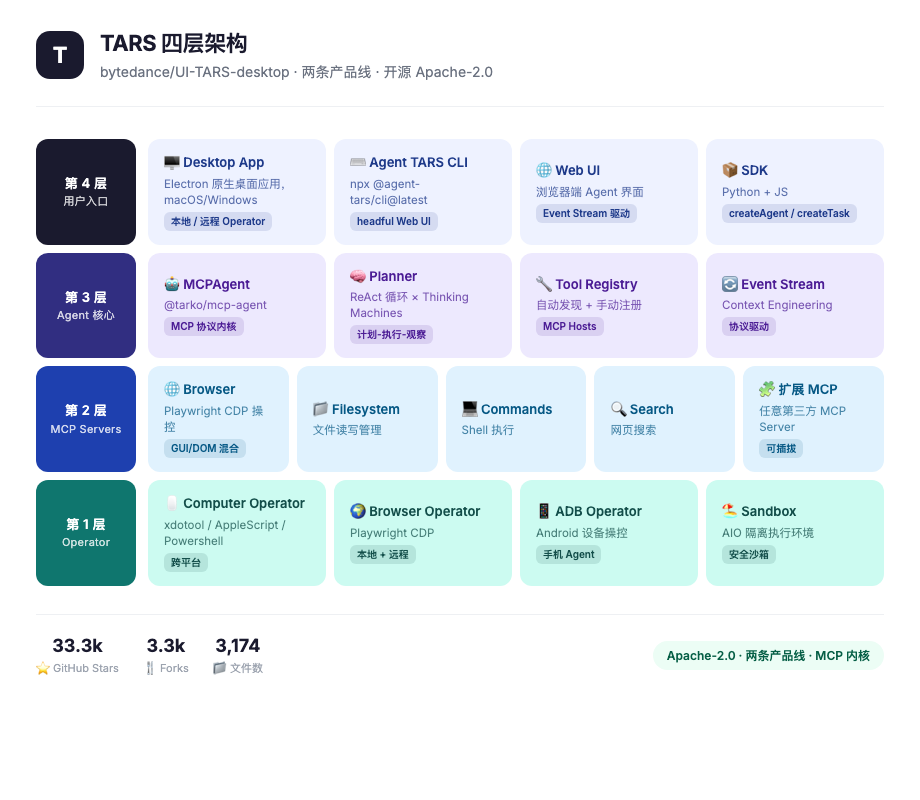Click the headful Web UI tag
The image size is (920, 800).
(x=394, y=222)
